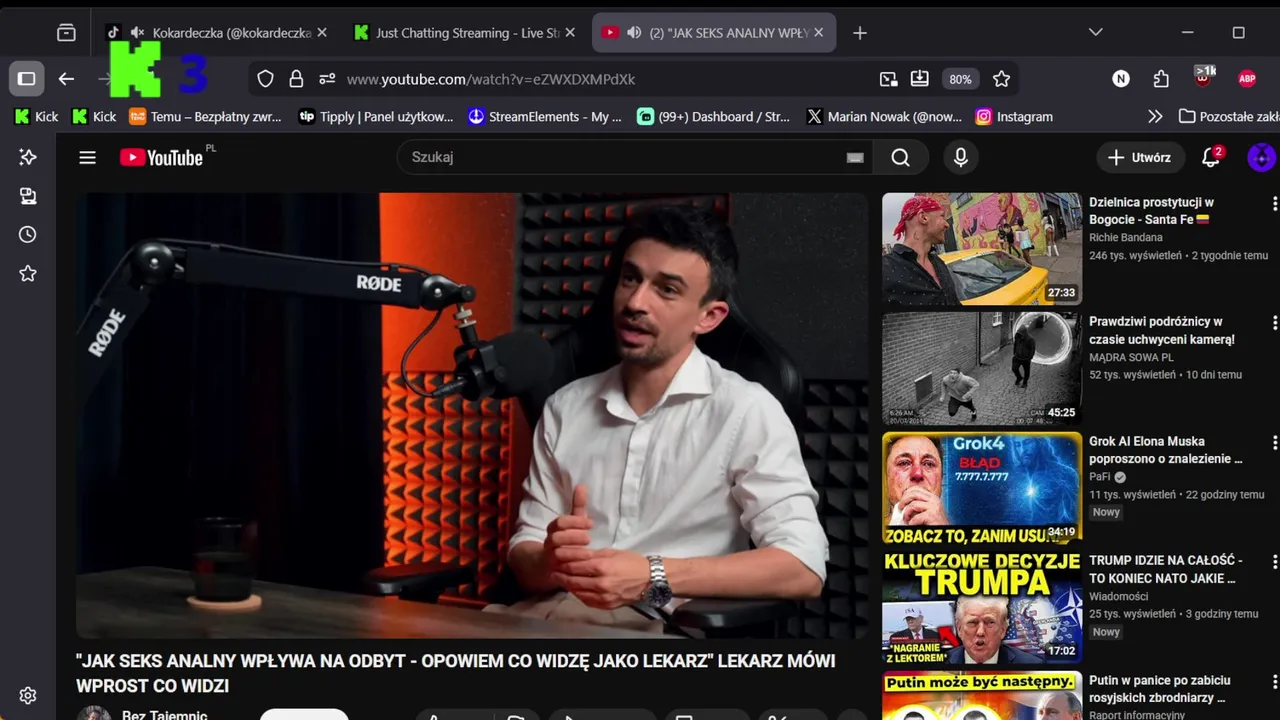The width and height of the screenshot is (1280, 720).
Task: Click the download-in-tray icon in address bar
Action: tap(920, 79)
